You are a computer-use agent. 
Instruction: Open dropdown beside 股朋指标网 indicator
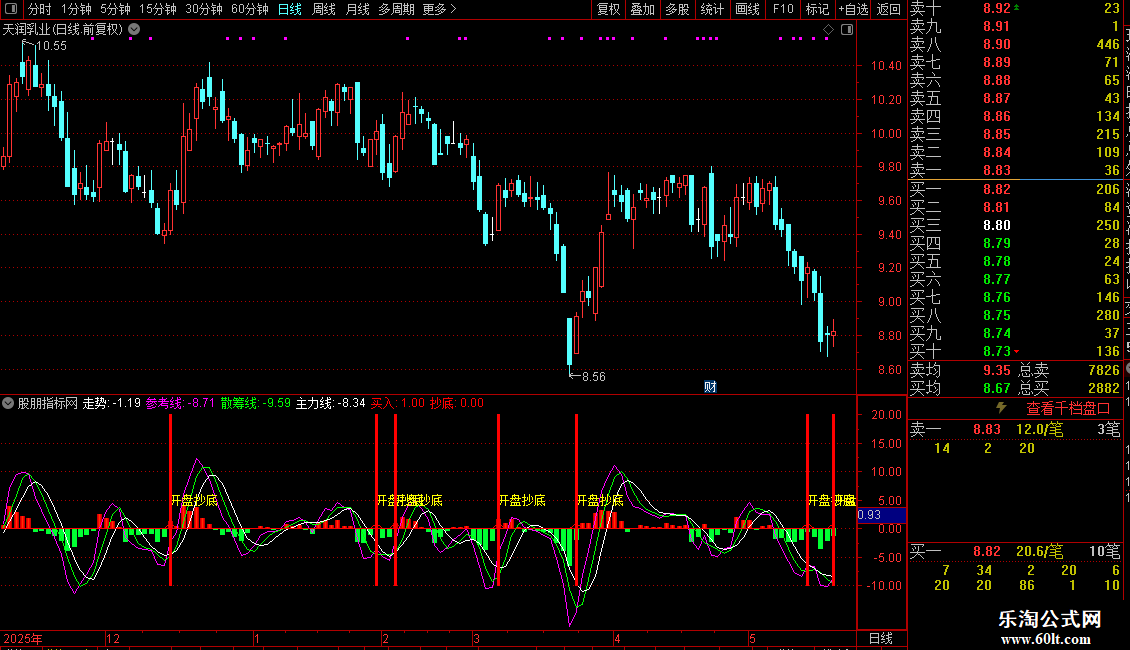[x=8, y=404]
